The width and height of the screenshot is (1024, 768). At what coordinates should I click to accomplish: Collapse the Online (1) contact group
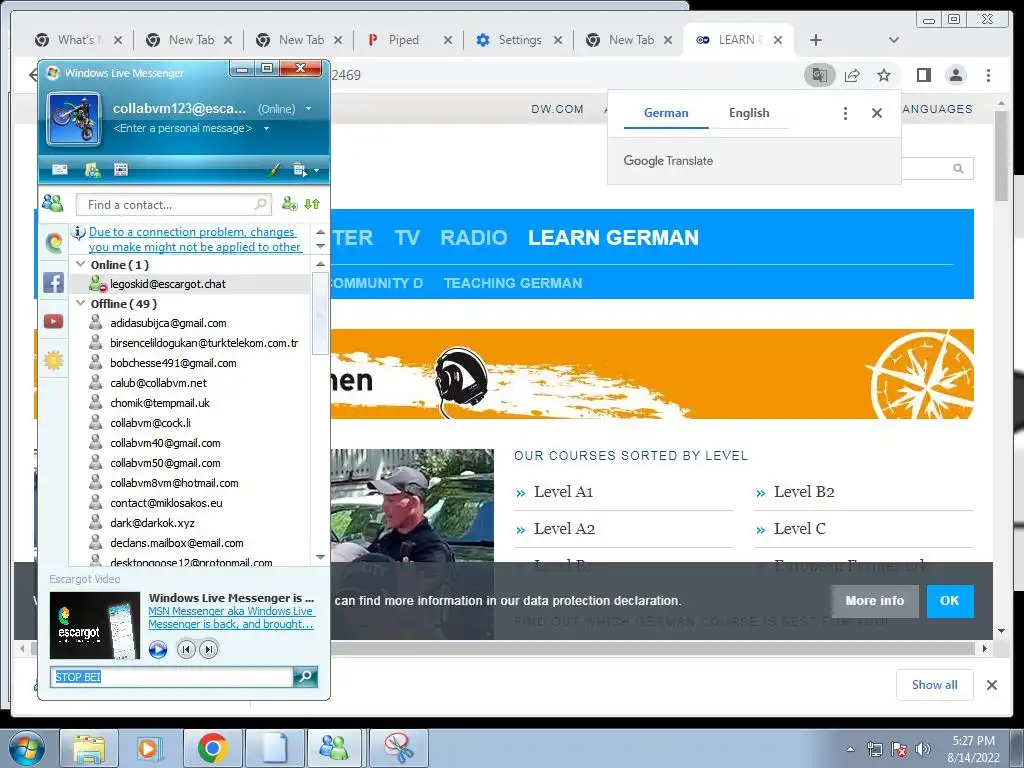[x=81, y=264]
